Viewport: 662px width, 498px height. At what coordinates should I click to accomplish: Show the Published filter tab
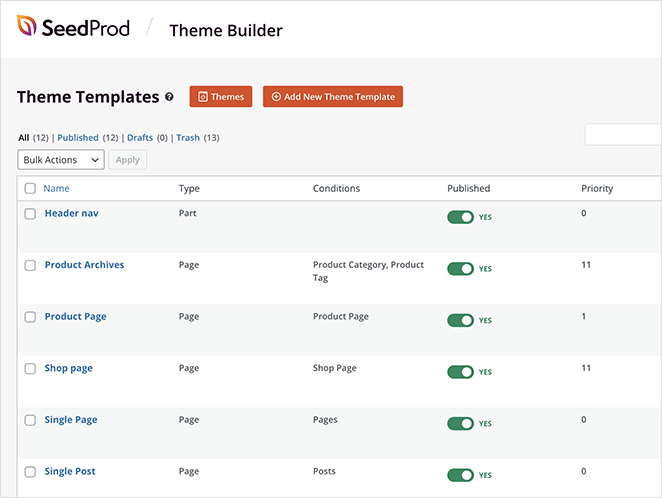pyautogui.click(x=78, y=138)
